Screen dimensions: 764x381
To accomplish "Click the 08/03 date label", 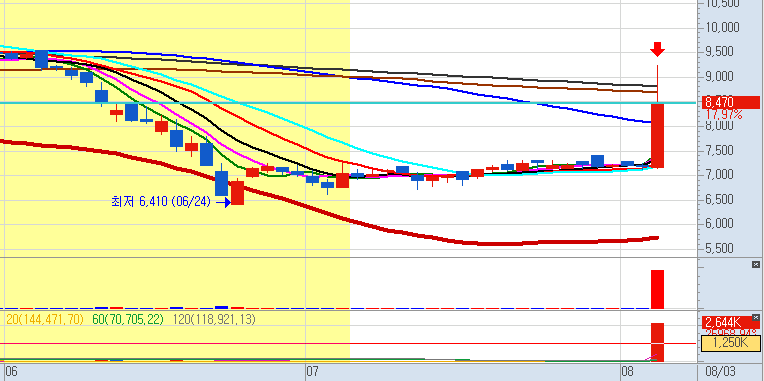I will tap(722, 373).
